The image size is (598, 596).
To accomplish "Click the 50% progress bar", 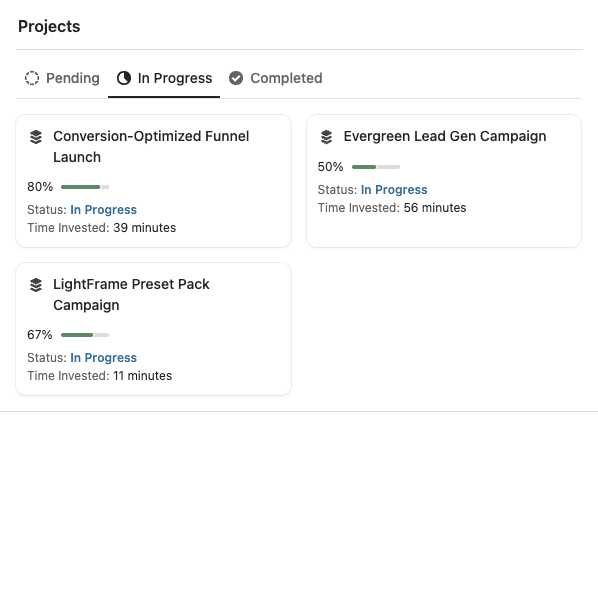I will point(376,167).
